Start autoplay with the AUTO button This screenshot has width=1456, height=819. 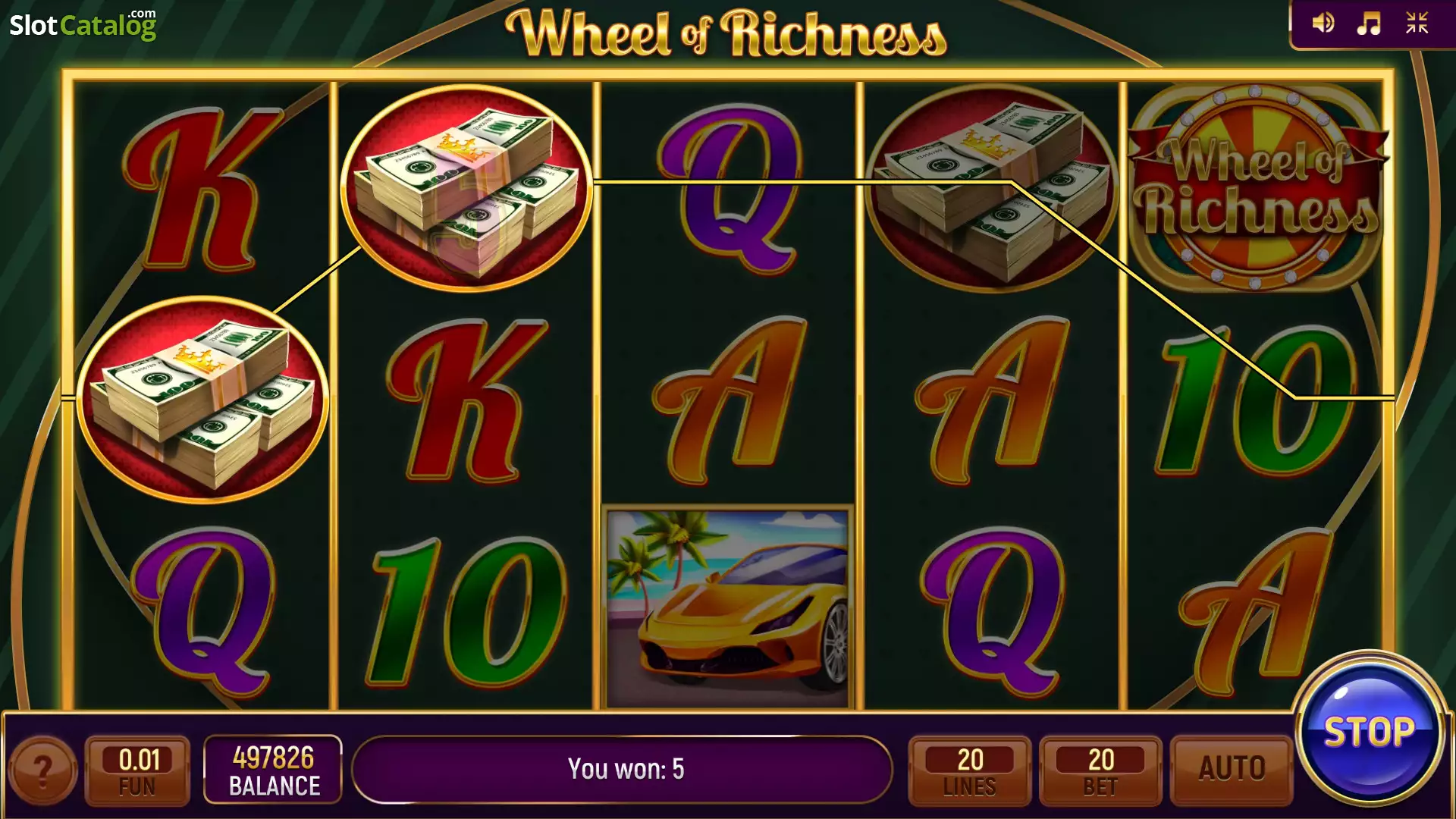click(x=1232, y=770)
